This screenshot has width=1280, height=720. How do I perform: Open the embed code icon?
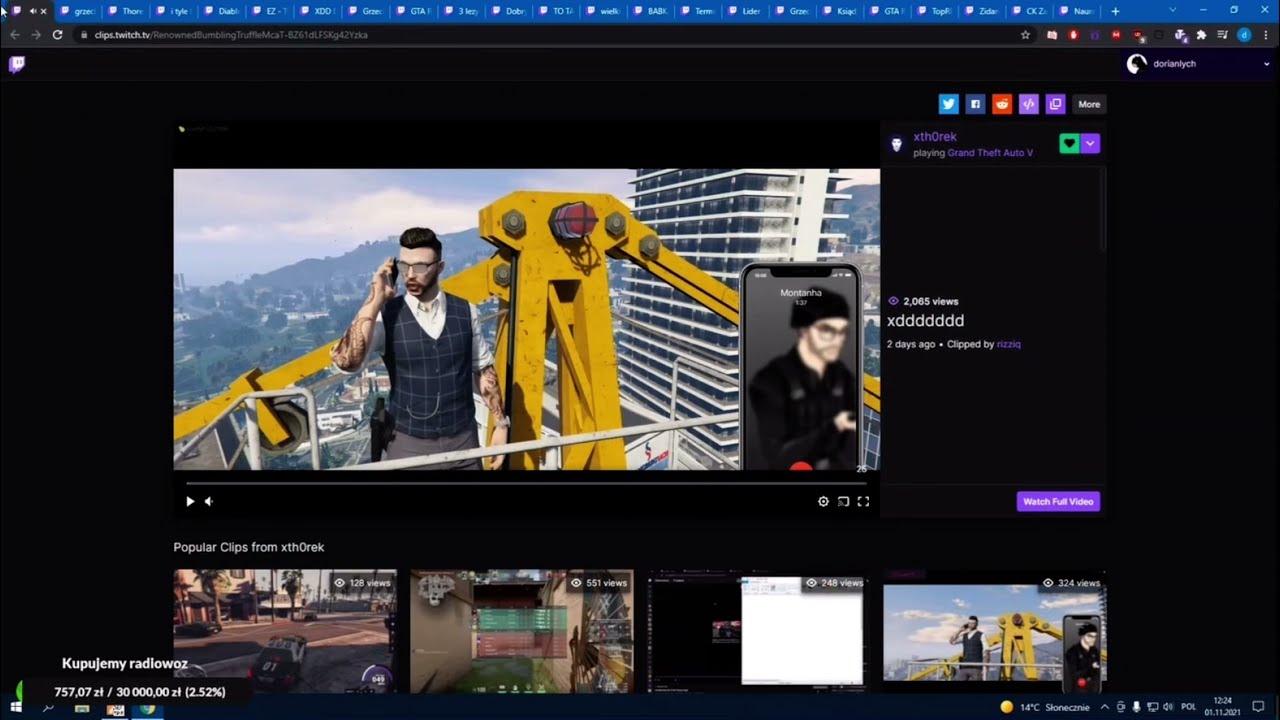pos(1028,104)
